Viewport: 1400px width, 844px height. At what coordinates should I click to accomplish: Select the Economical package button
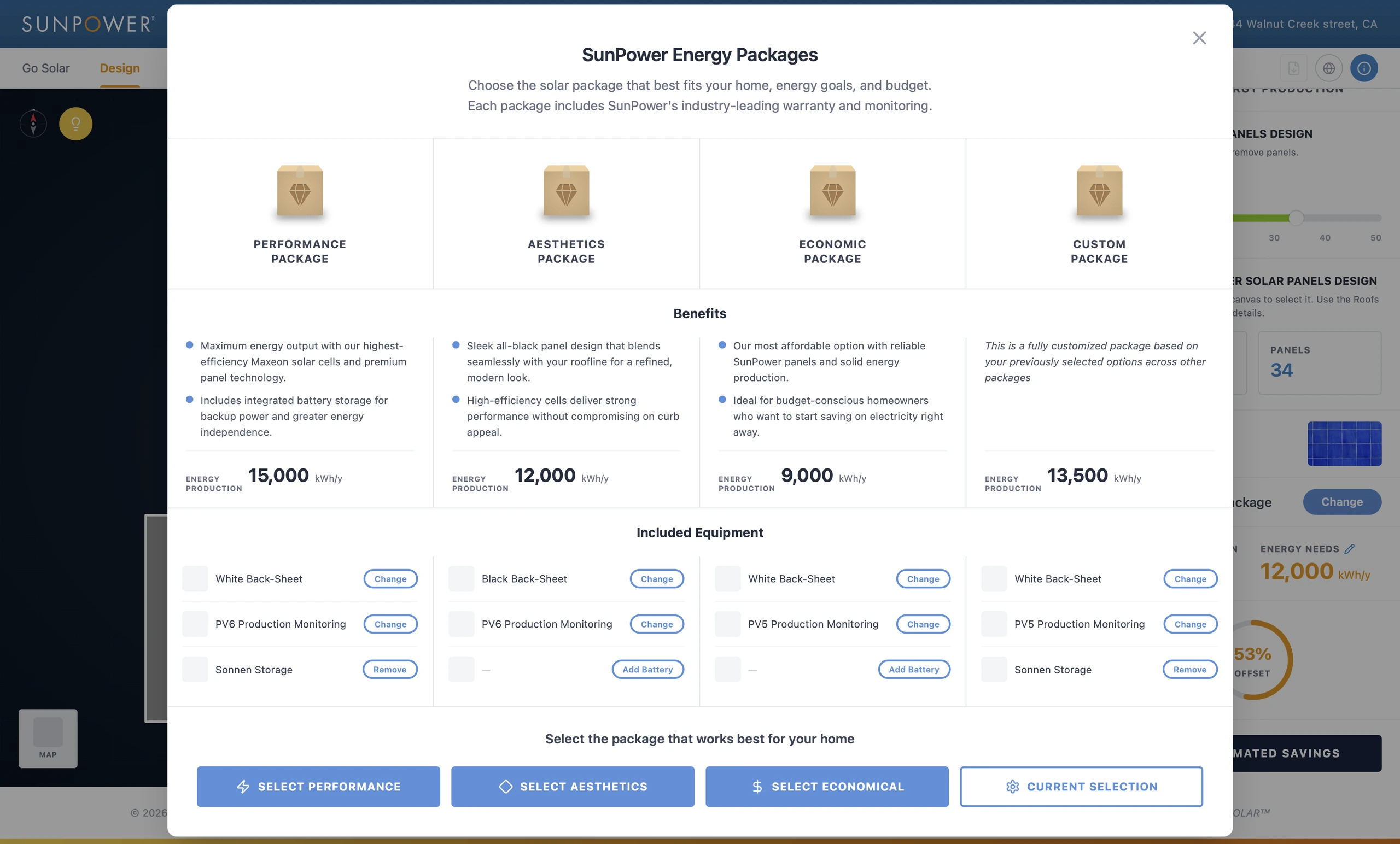tap(827, 786)
